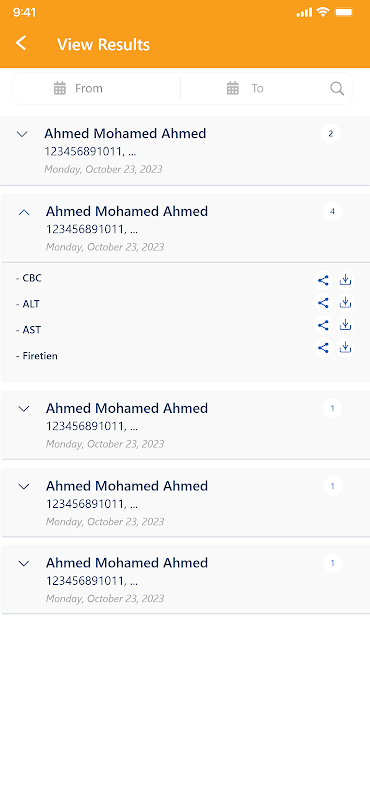Tap the count badge showing 2
This screenshot has width=370, height=800.
[331, 134]
